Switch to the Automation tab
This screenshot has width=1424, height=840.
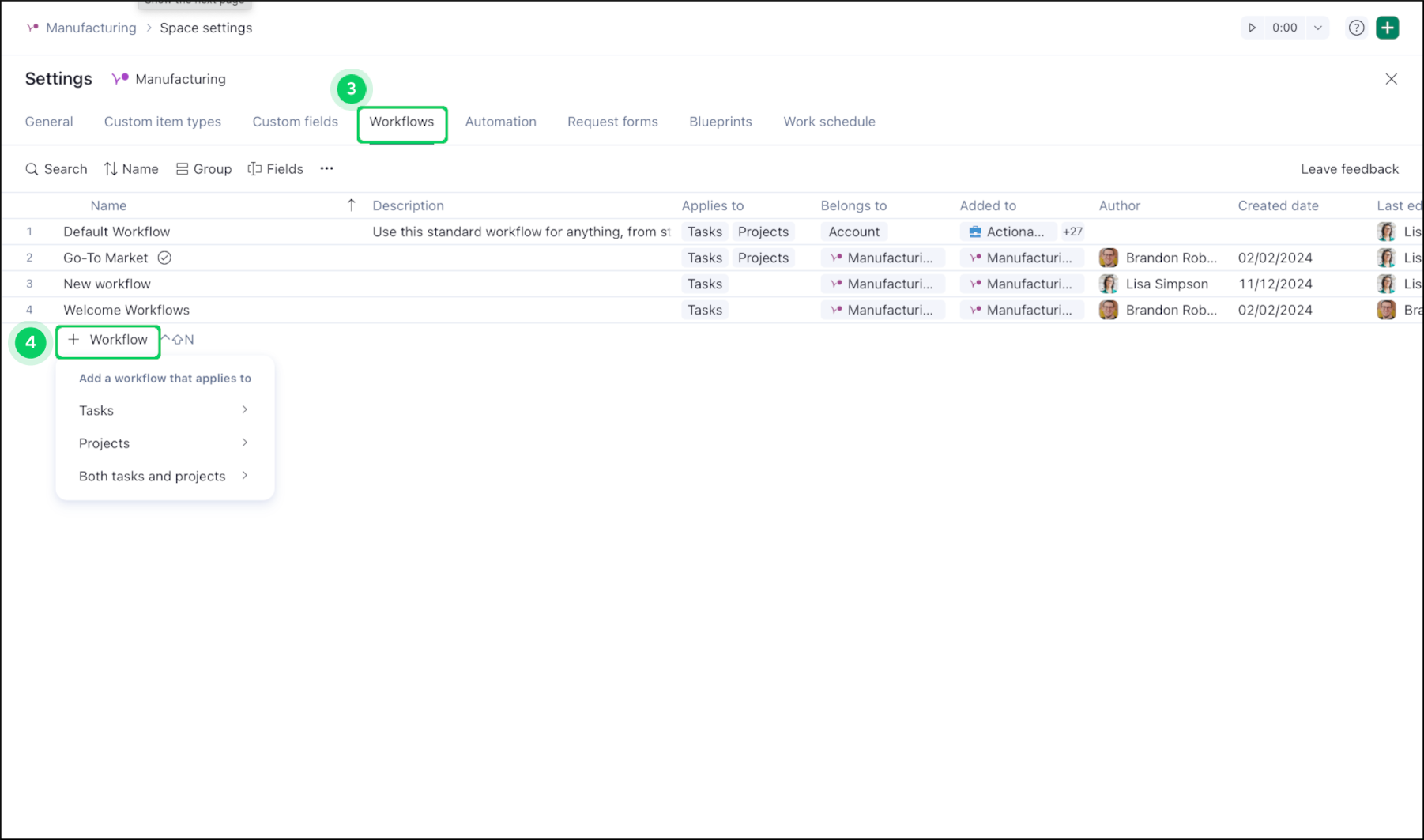(x=500, y=121)
